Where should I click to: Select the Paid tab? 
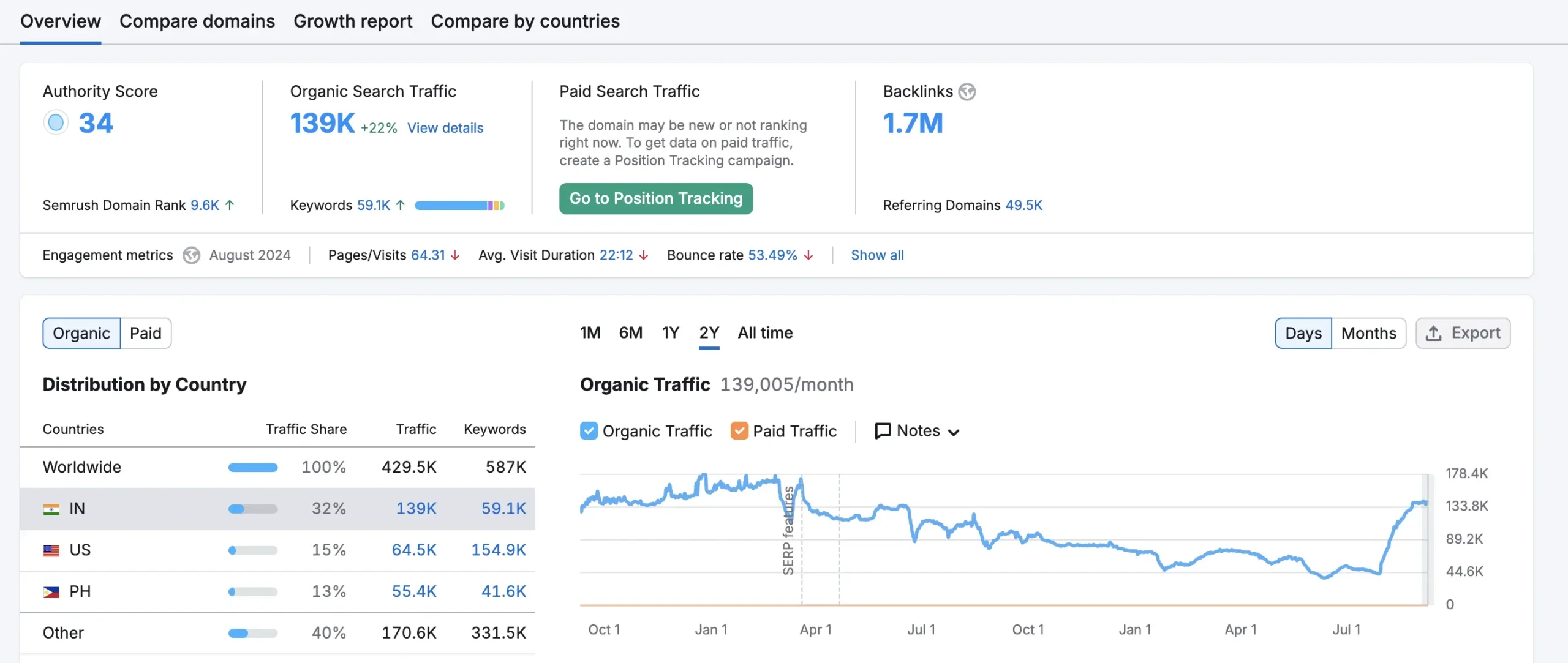click(x=145, y=333)
